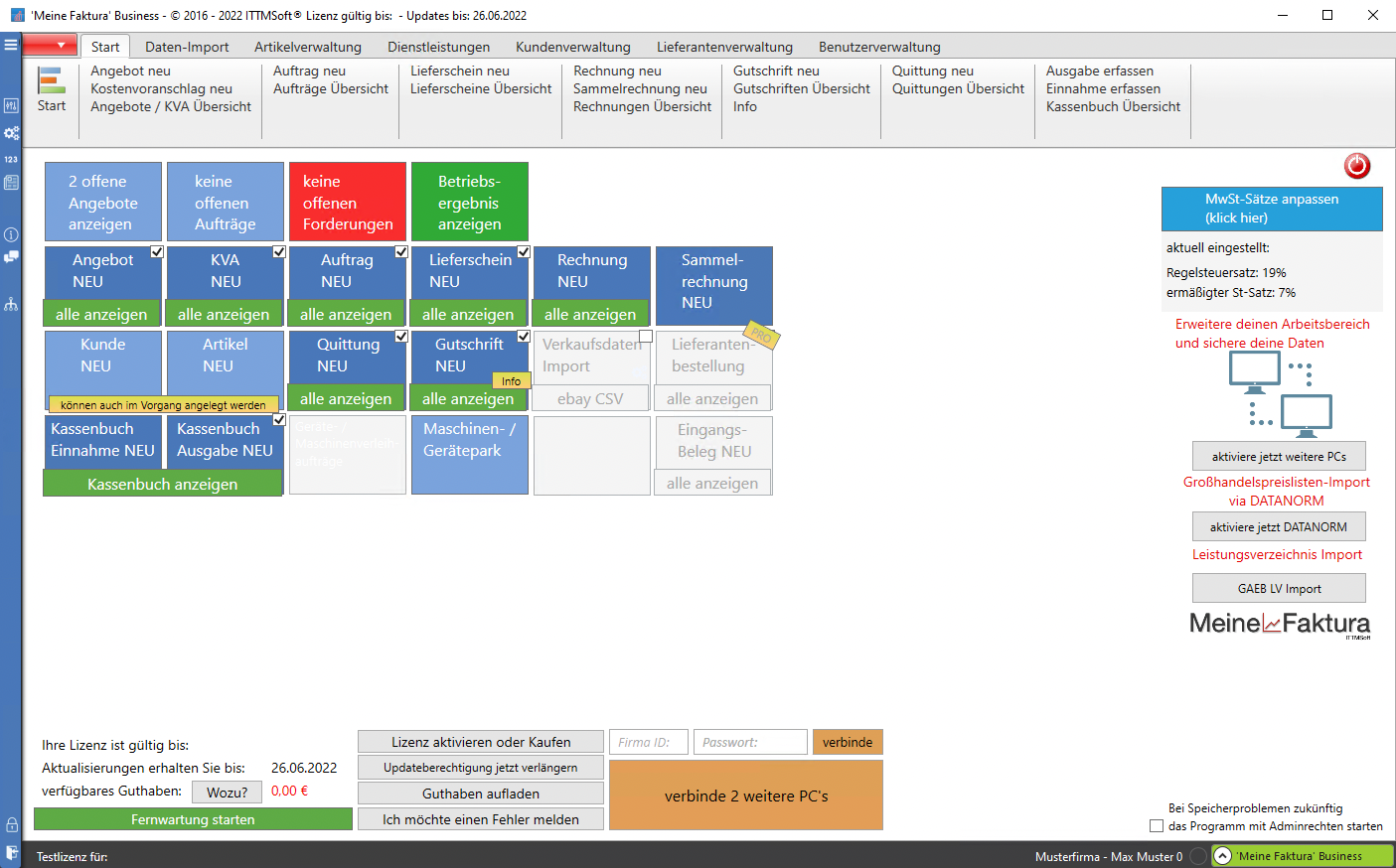Click the yellow Info tag on Gutschrift

(511, 380)
